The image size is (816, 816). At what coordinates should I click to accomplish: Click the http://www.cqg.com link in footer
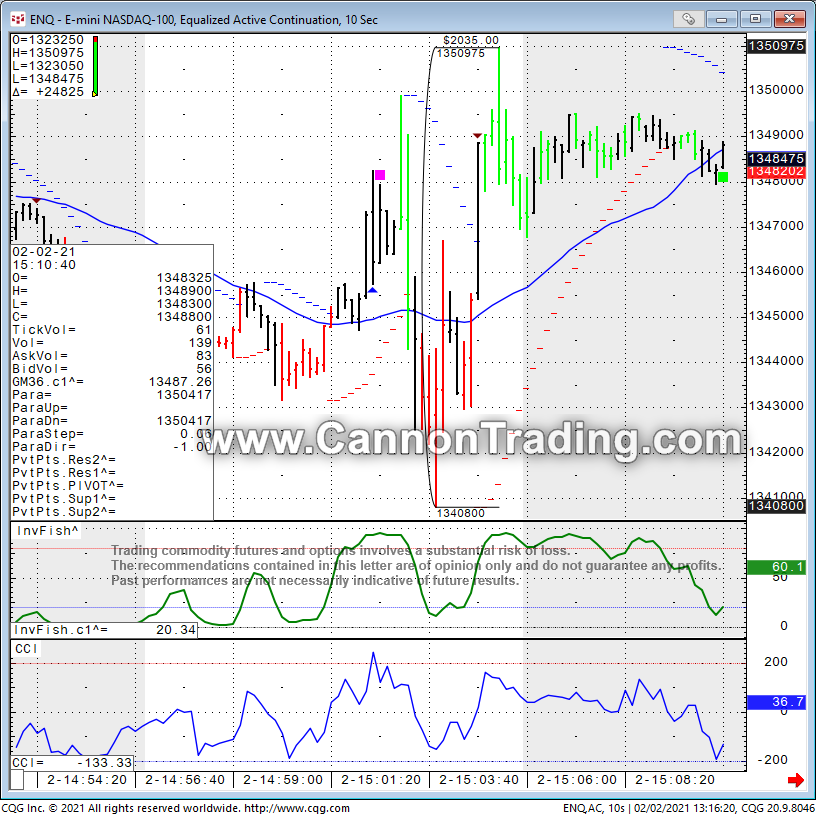pos(297,808)
